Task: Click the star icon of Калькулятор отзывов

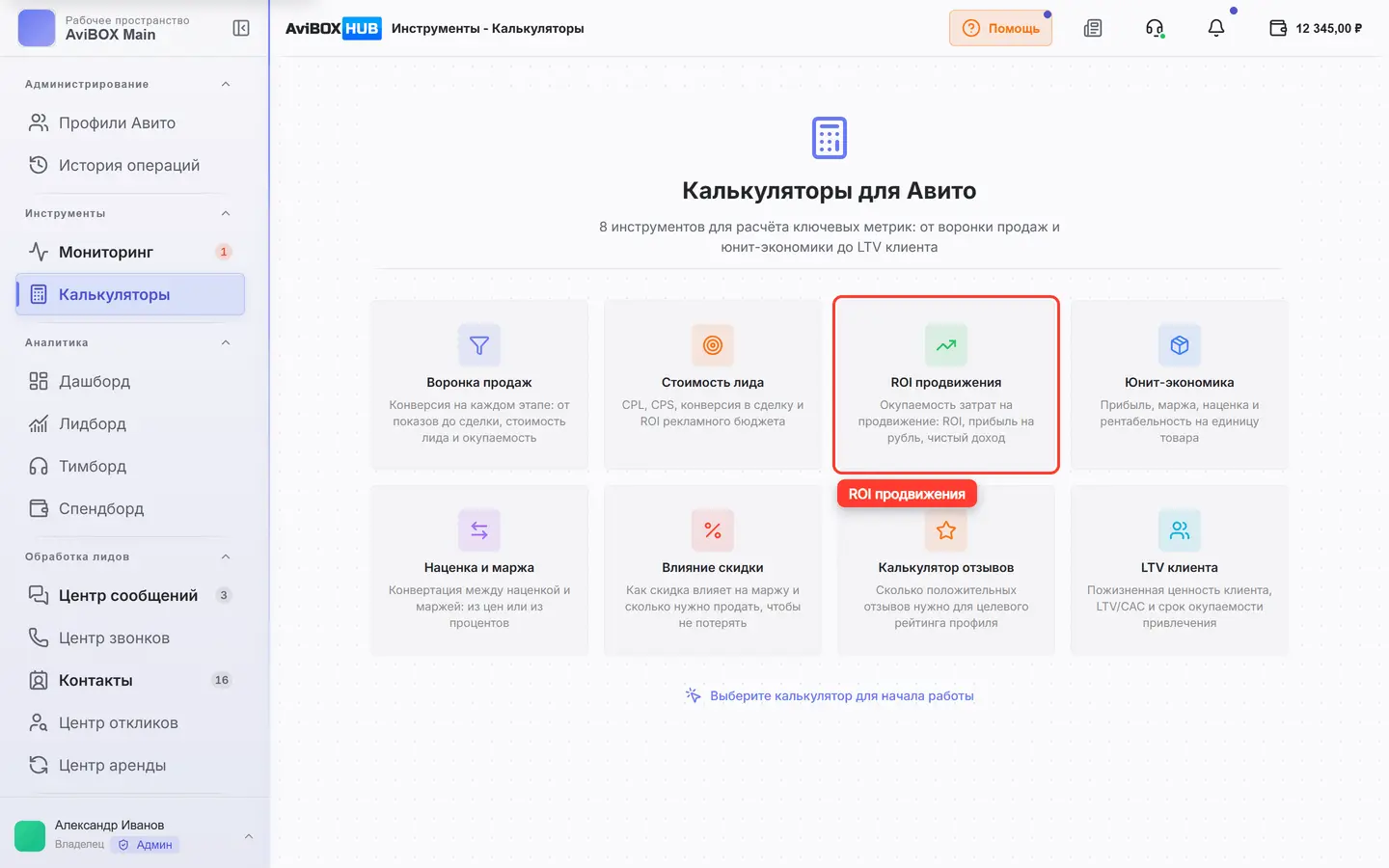Action: point(946,530)
